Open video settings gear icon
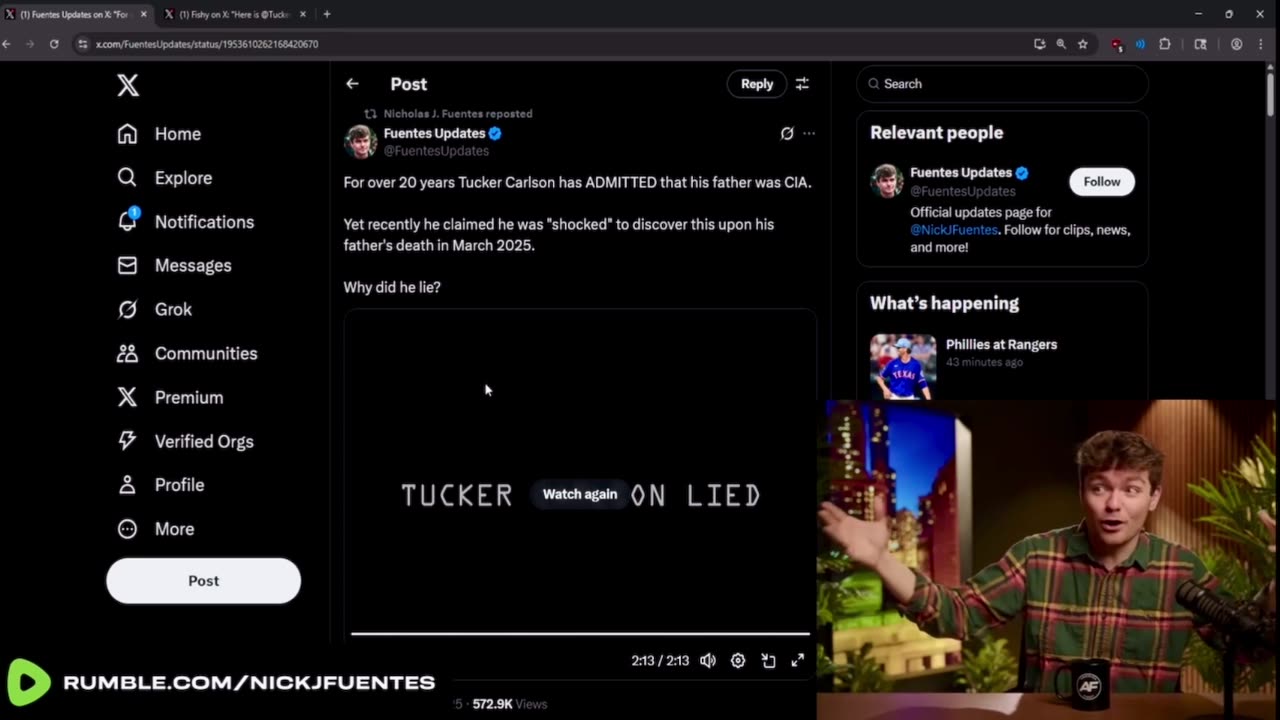The height and width of the screenshot is (720, 1280). 738,661
